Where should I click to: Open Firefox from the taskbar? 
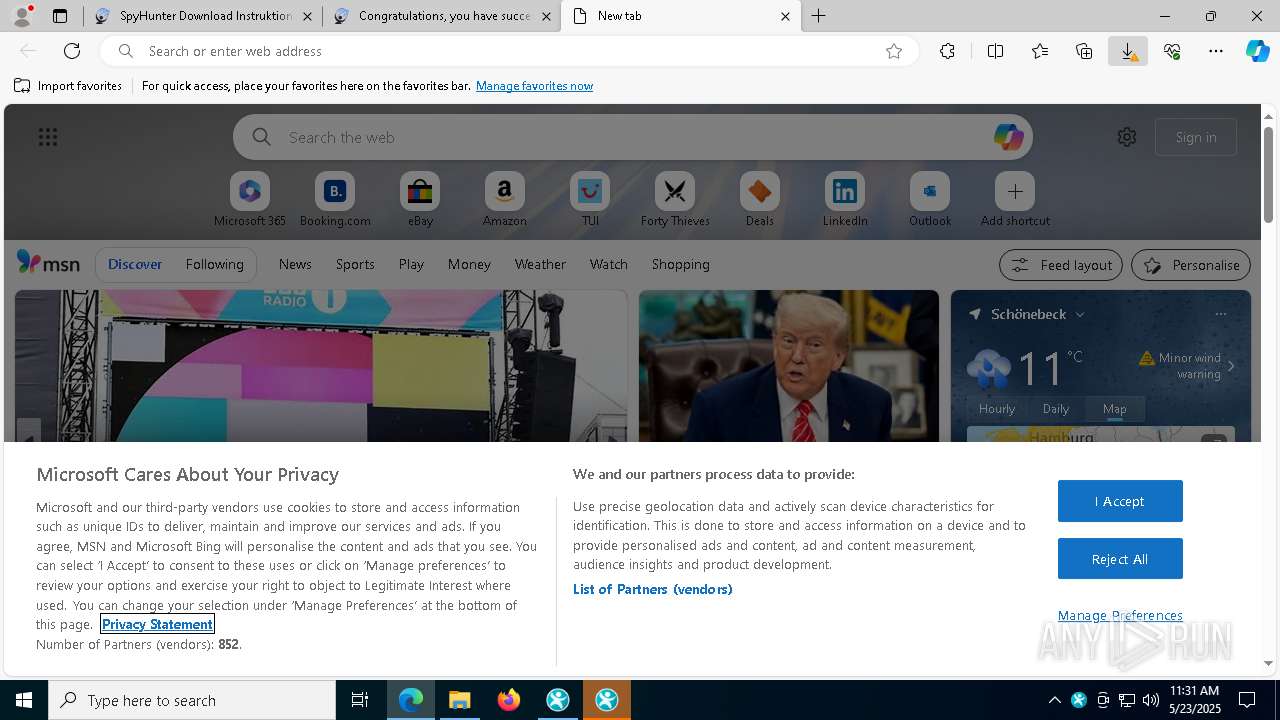[509, 700]
